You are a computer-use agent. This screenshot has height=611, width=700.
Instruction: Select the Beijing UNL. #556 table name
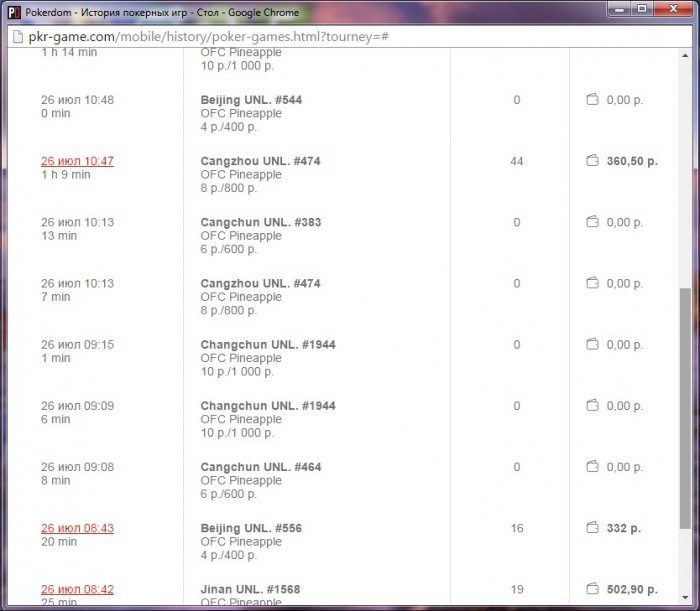251,528
